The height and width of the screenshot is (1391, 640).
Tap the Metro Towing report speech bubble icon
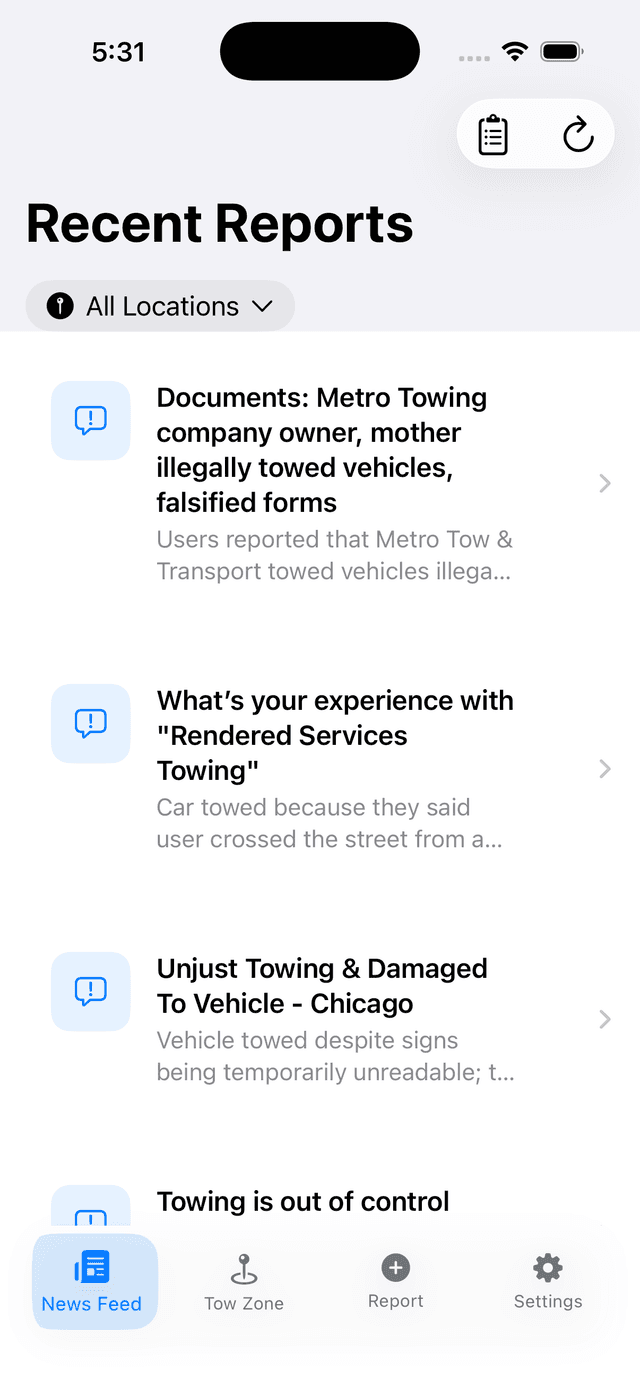coord(90,420)
